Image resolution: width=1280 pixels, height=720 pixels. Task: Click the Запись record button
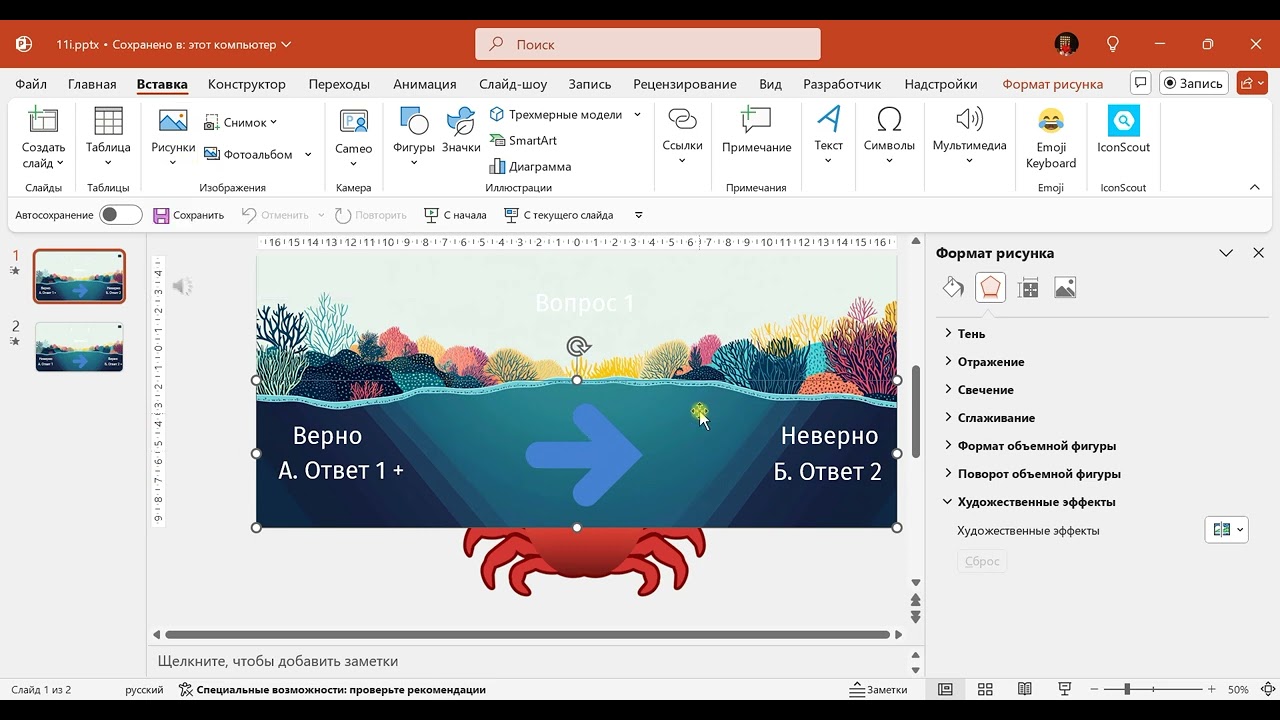pos(1194,84)
